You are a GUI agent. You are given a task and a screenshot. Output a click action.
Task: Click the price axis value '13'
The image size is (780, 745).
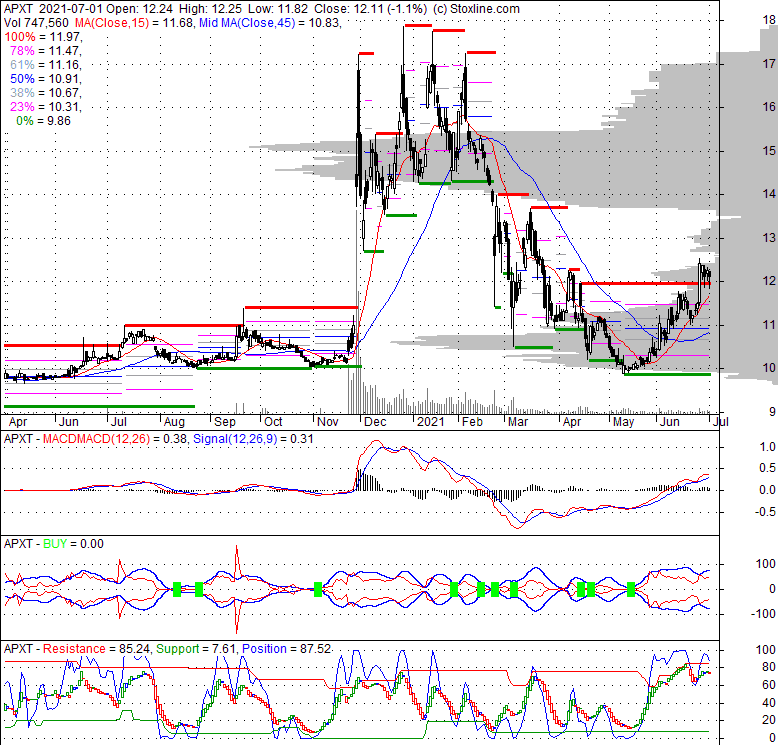(770, 238)
